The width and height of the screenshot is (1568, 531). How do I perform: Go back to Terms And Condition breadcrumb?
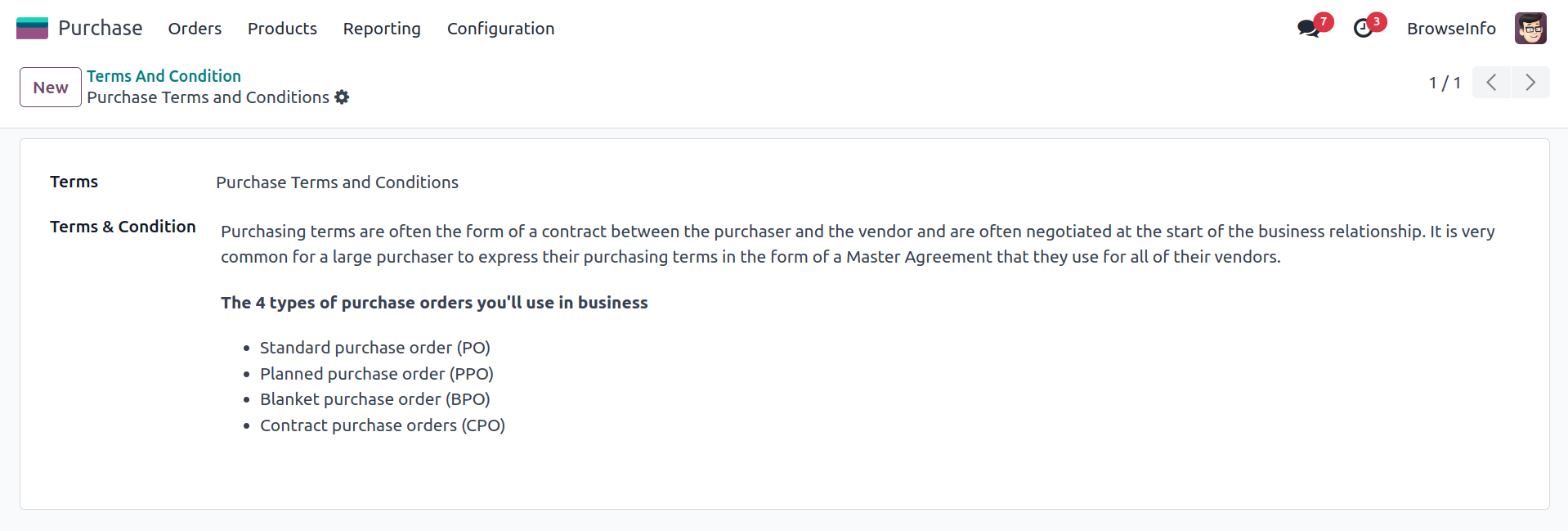point(164,76)
